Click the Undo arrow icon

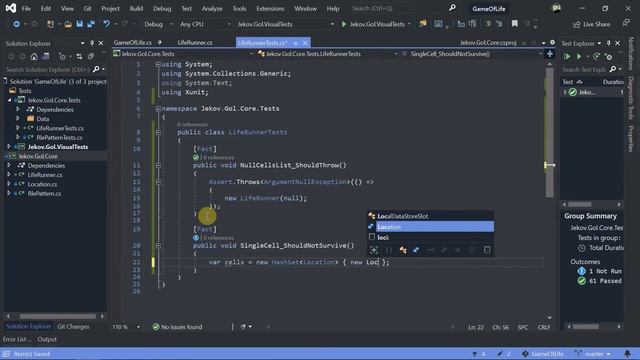(106, 24)
